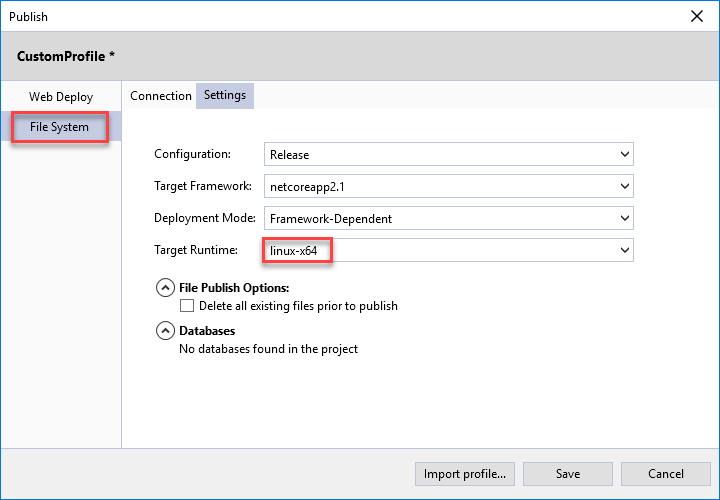Choose Web Deploy publish method

click(x=61, y=97)
